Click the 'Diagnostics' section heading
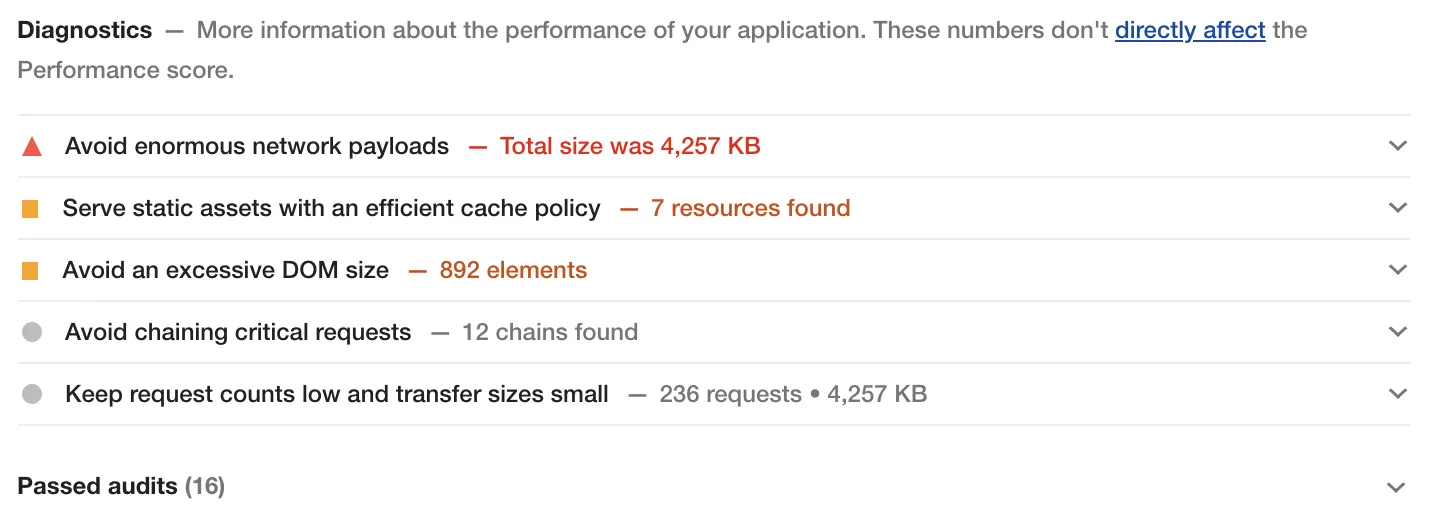This screenshot has width=1448, height=516. 85,30
